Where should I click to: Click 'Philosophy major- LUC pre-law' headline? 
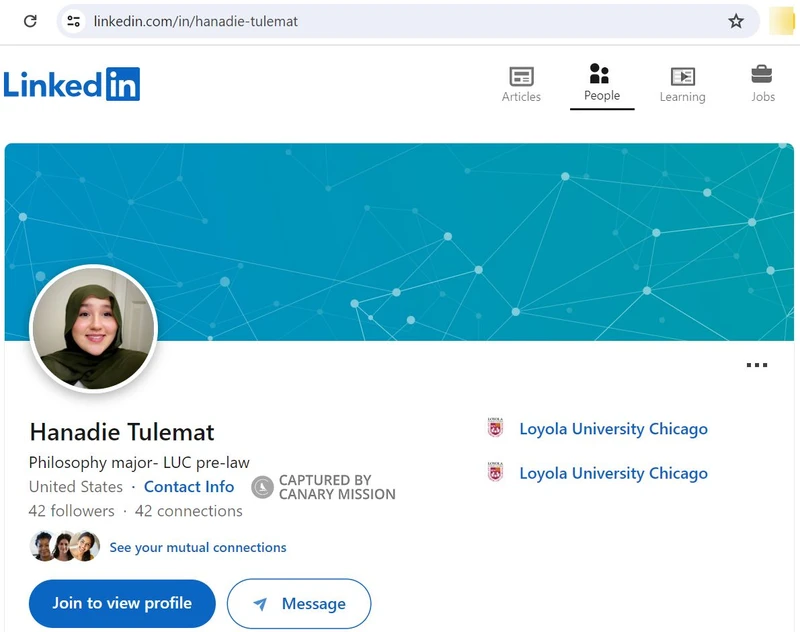point(139,463)
